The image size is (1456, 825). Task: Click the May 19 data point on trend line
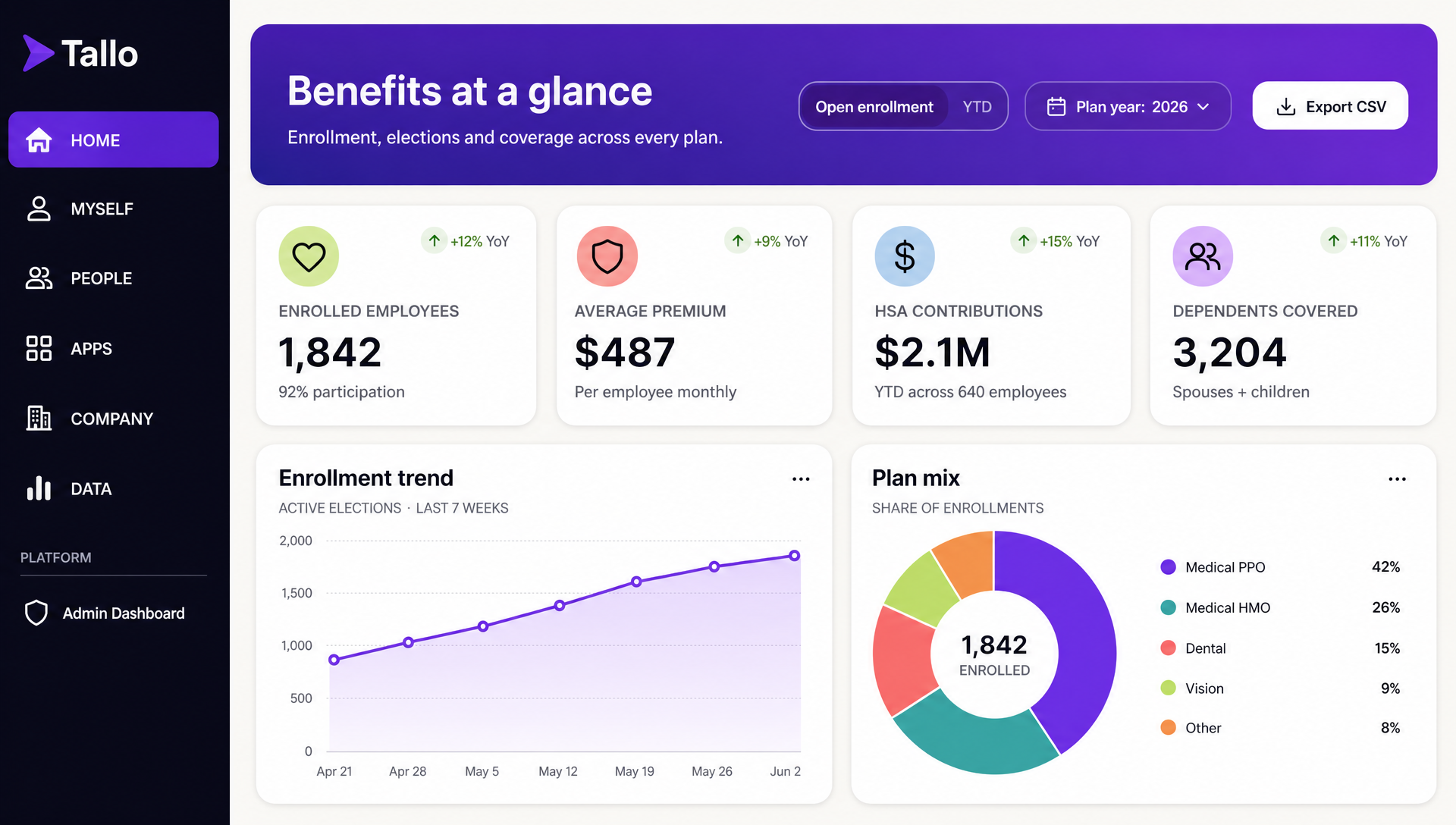tap(636, 582)
